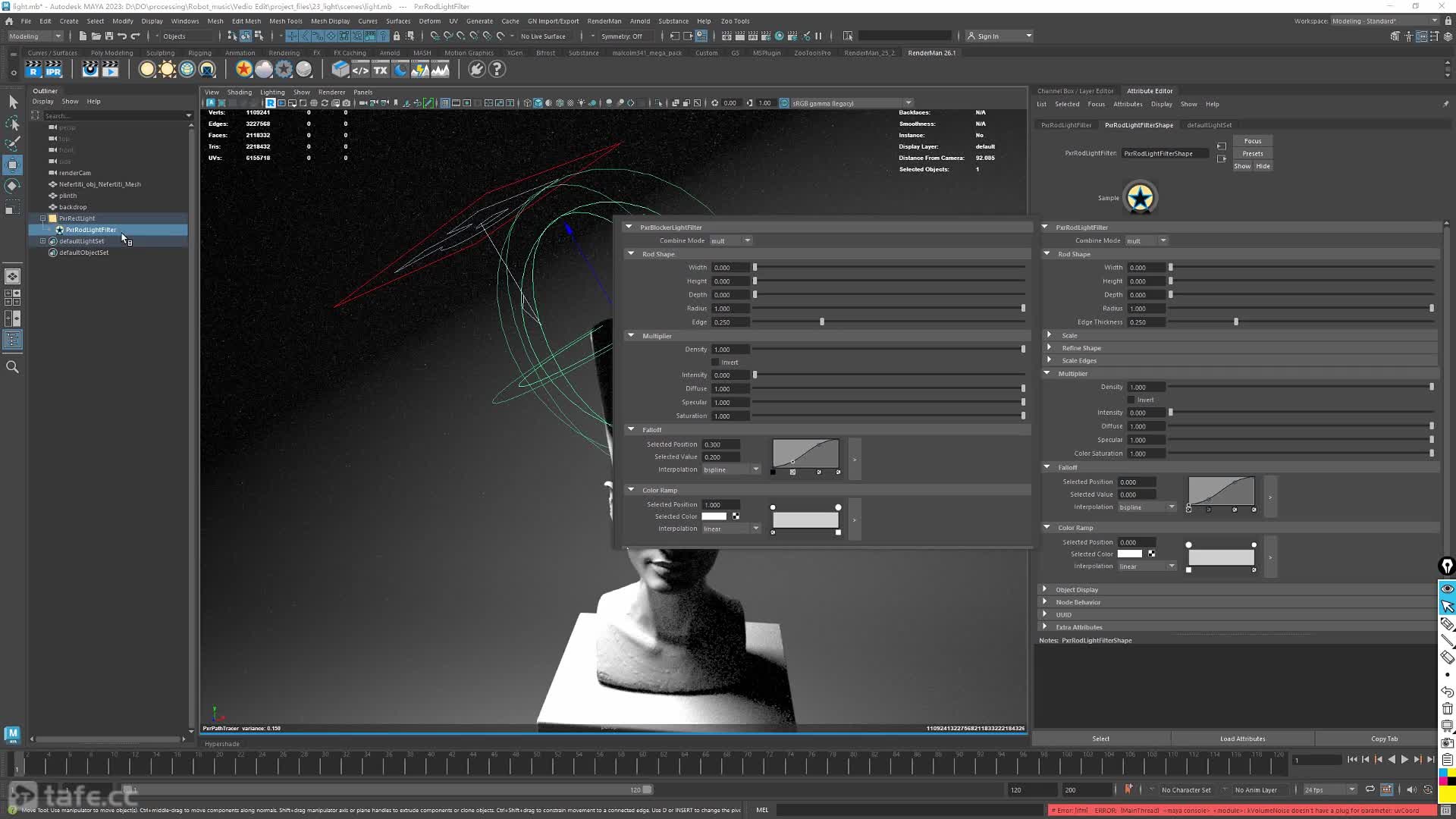Open the RenderMan script code icon
Image resolution: width=1456 pixels, height=819 pixels.
click(360, 70)
